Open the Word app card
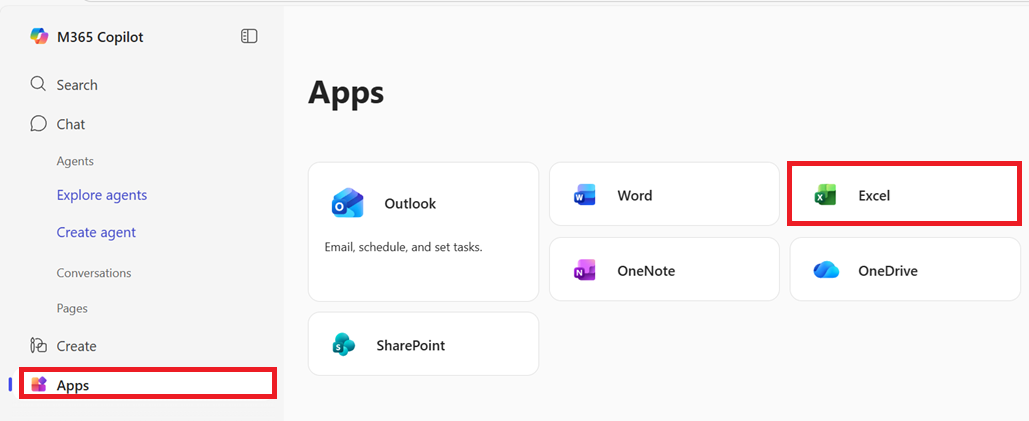The image size is (1029, 421). click(x=664, y=194)
